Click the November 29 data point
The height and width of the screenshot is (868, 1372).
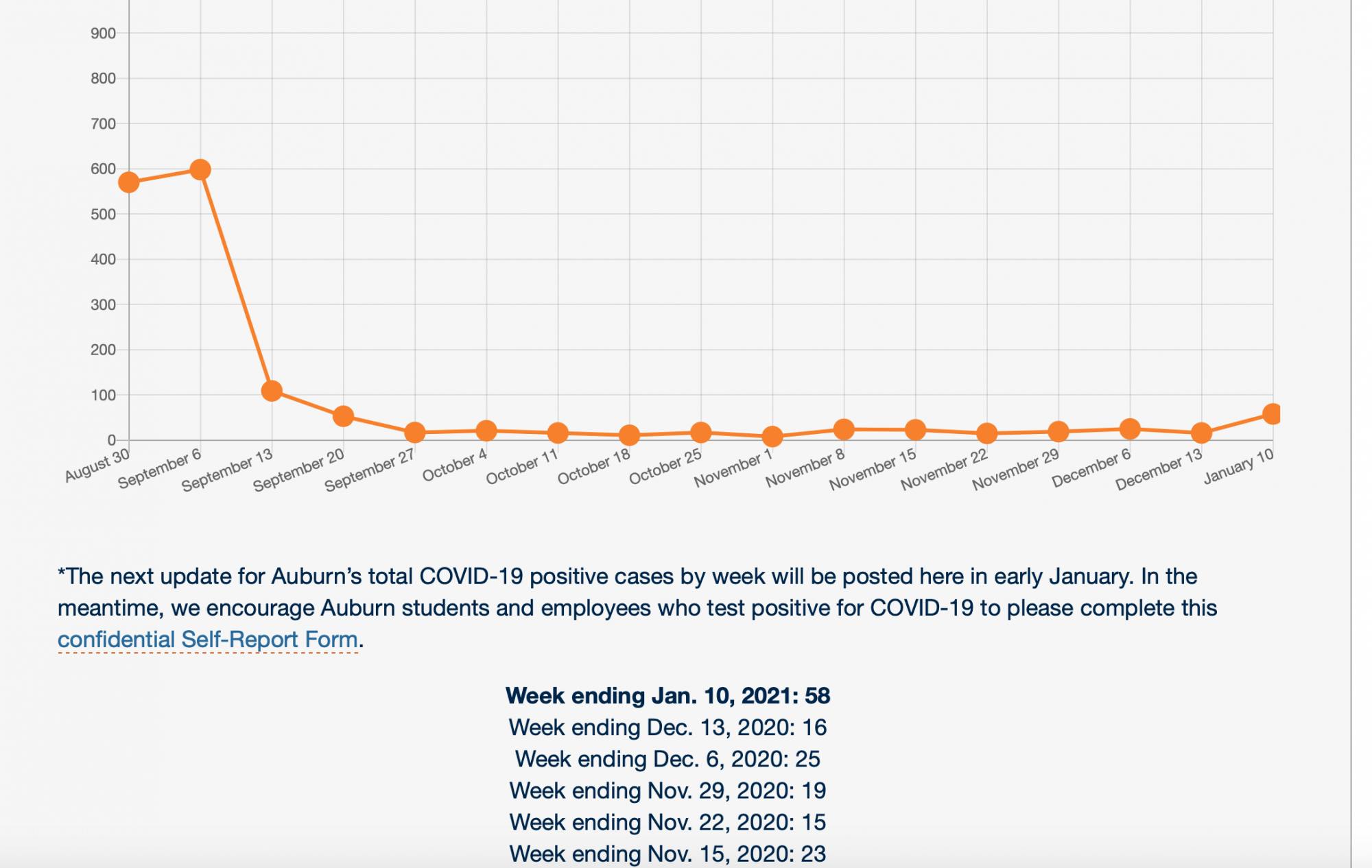[x=1058, y=431]
